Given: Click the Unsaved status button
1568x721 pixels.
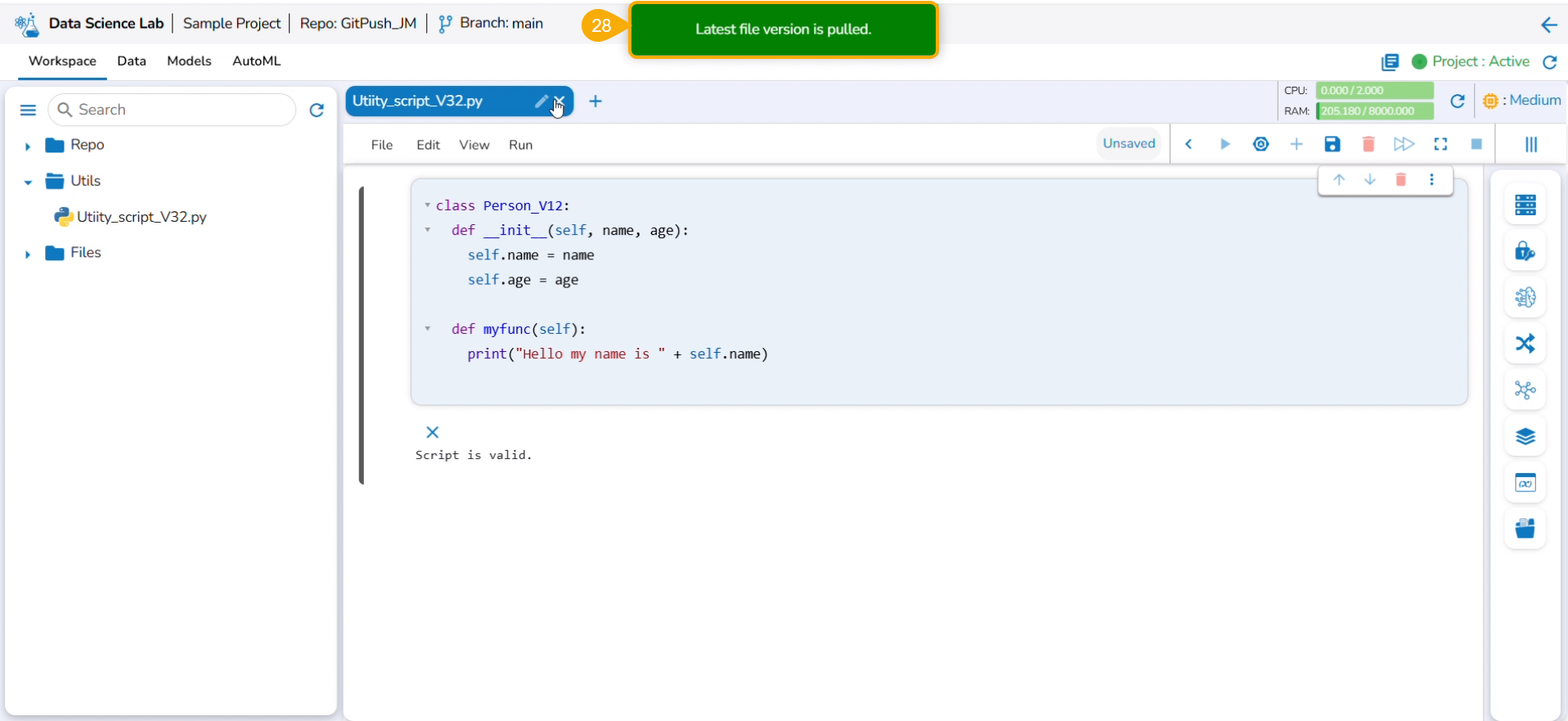Looking at the screenshot, I should click(x=1128, y=144).
